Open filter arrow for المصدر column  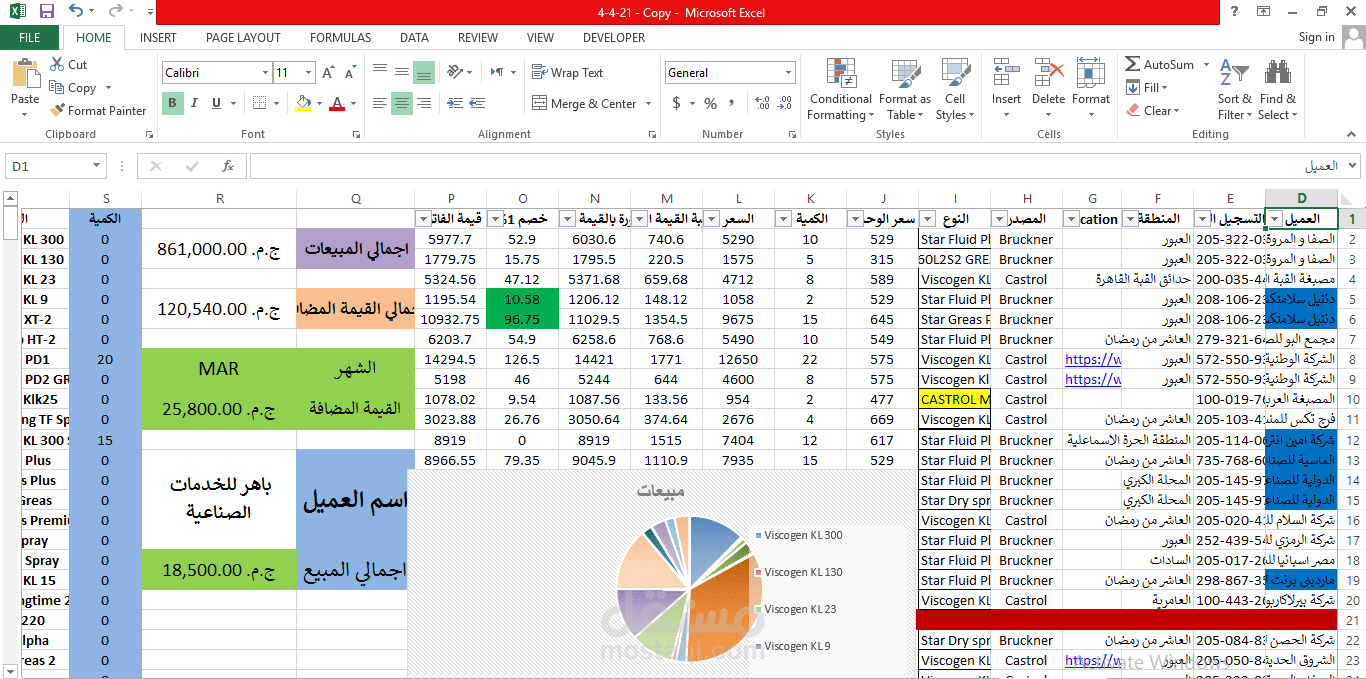click(998, 219)
